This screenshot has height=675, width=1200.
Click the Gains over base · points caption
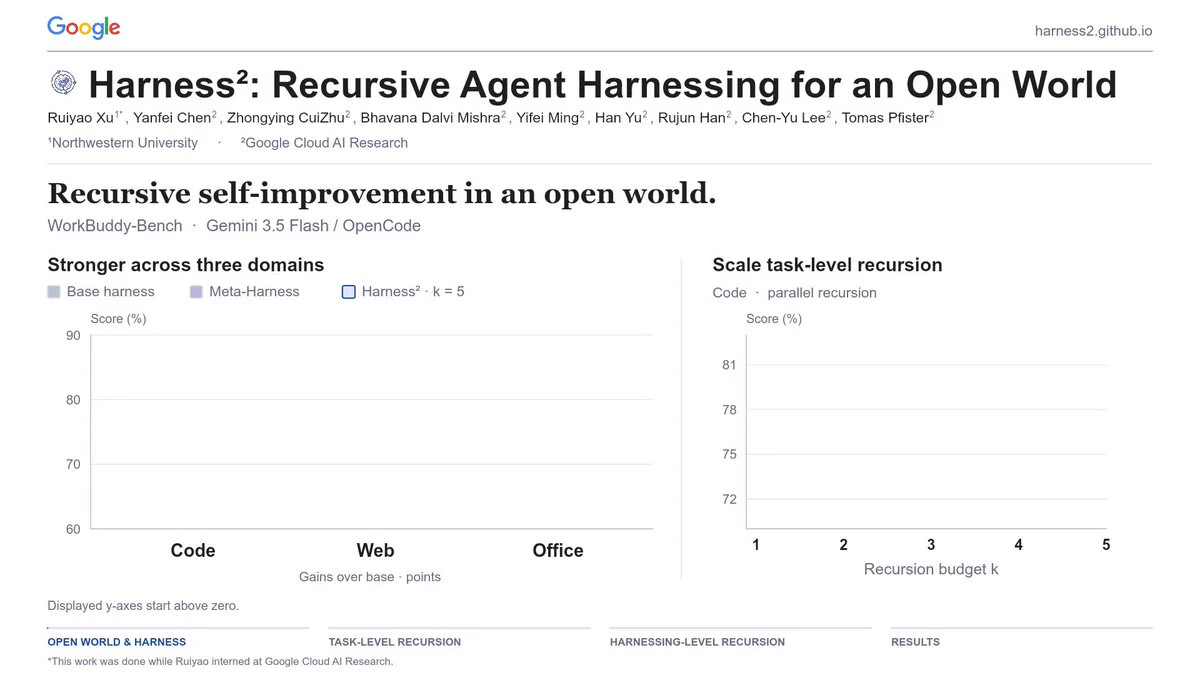click(370, 577)
